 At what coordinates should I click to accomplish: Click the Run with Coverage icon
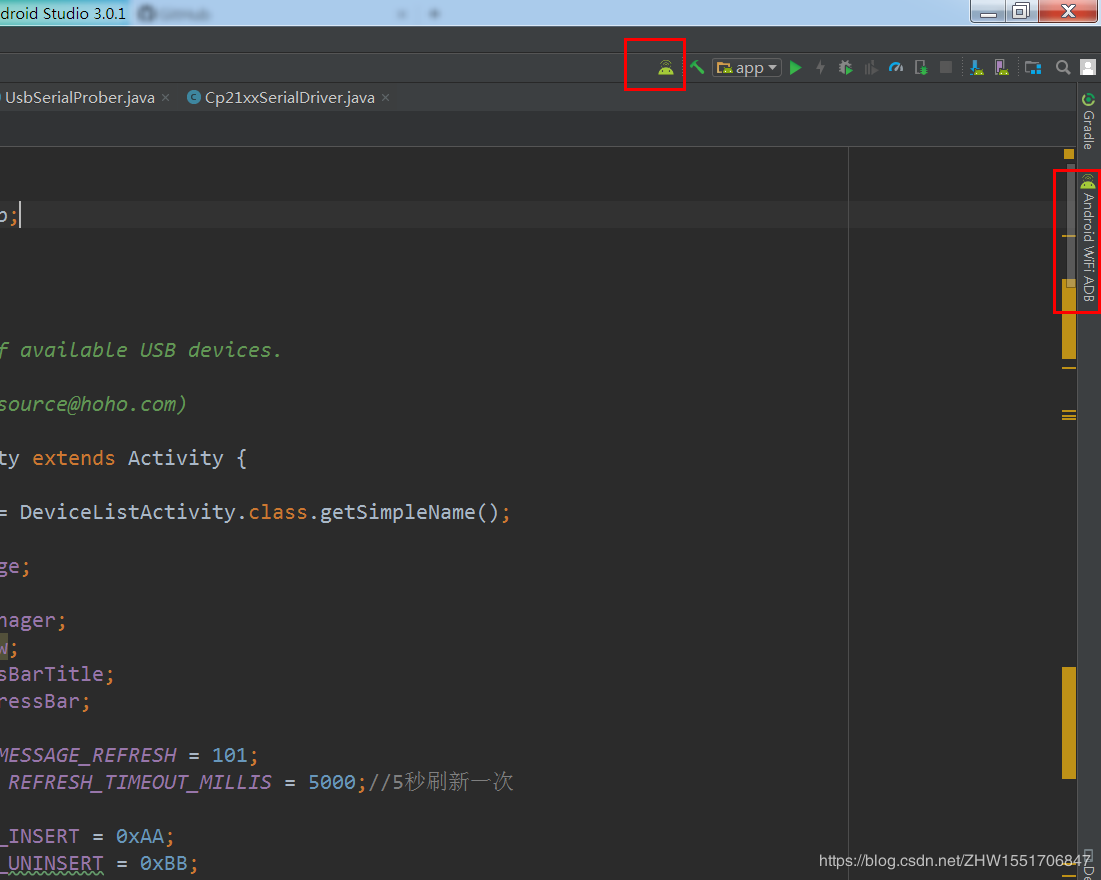coord(871,67)
